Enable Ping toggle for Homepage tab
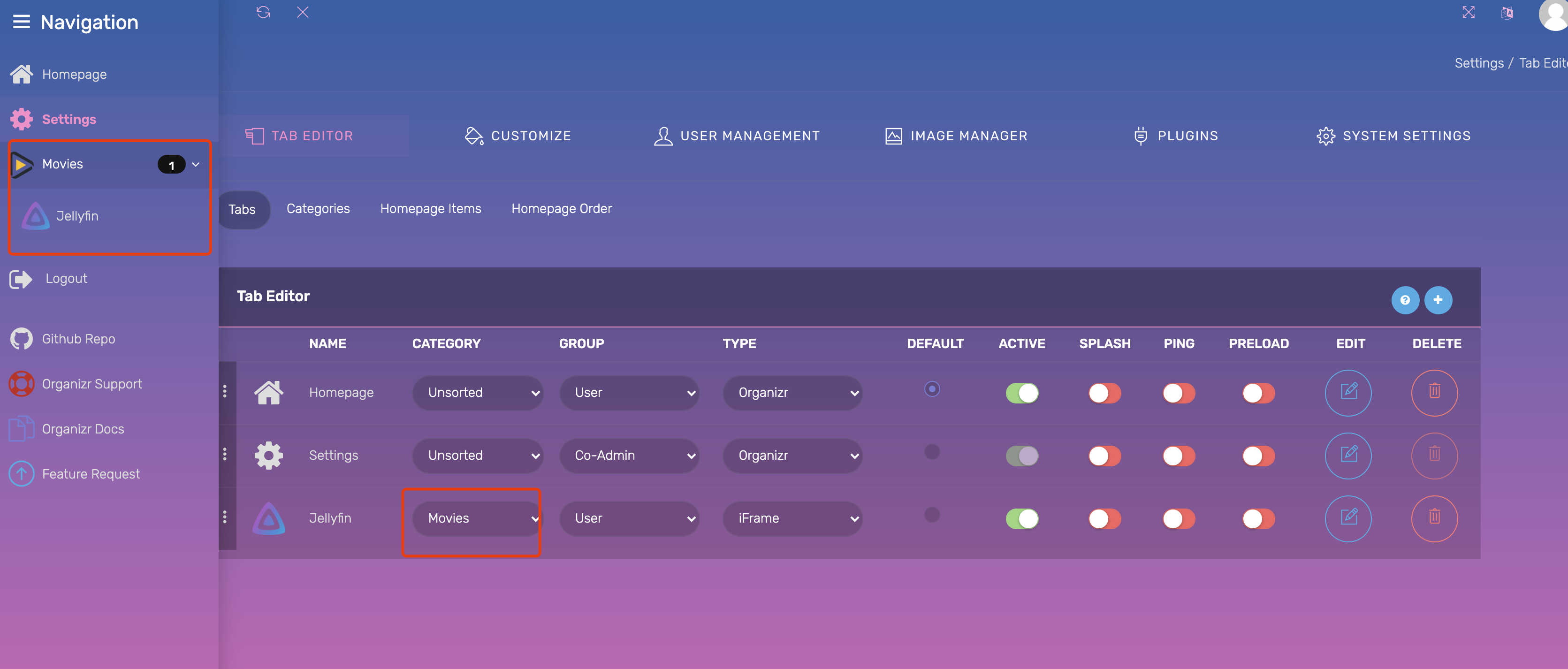 click(x=1179, y=393)
